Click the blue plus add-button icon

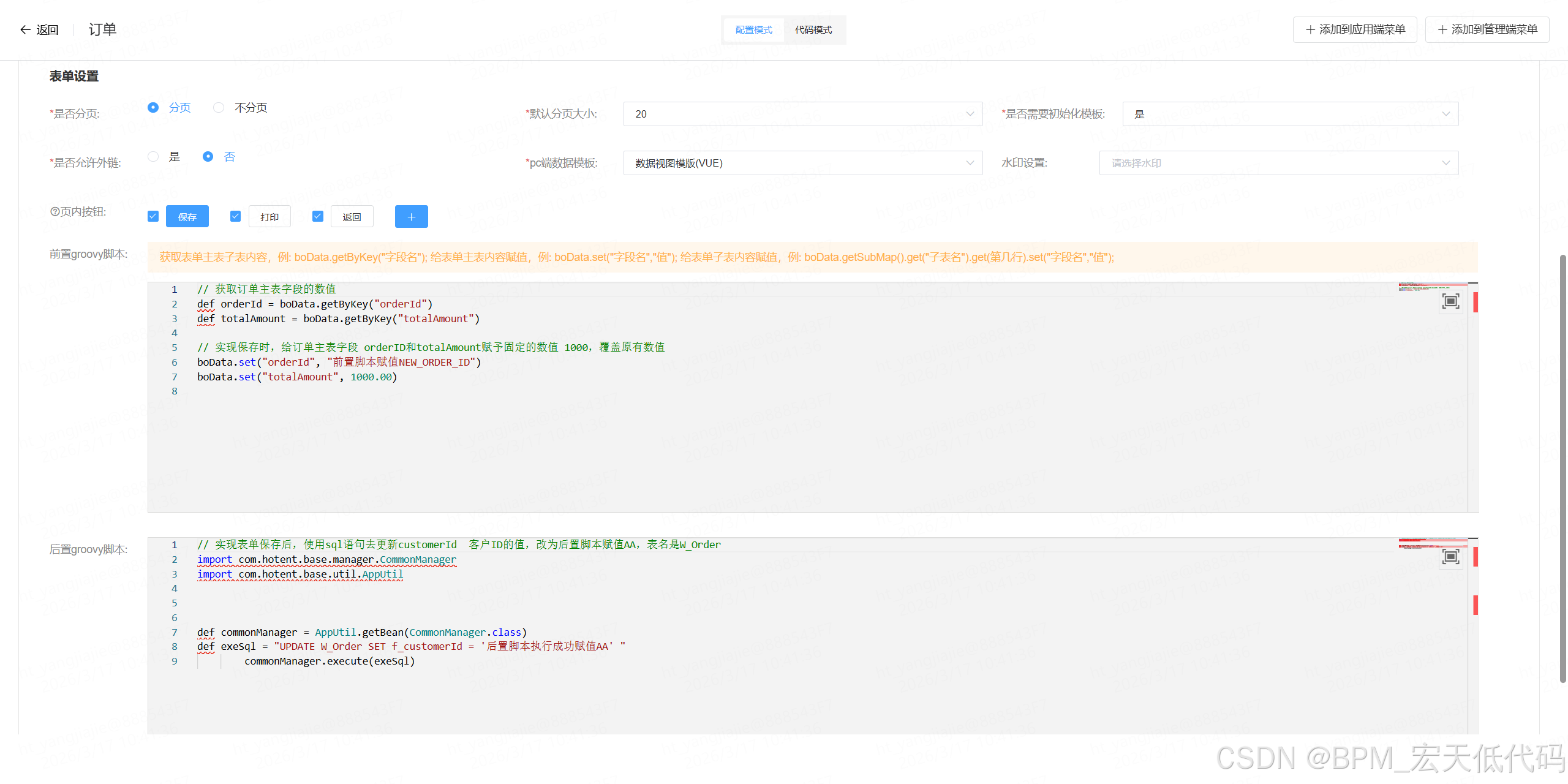click(411, 217)
